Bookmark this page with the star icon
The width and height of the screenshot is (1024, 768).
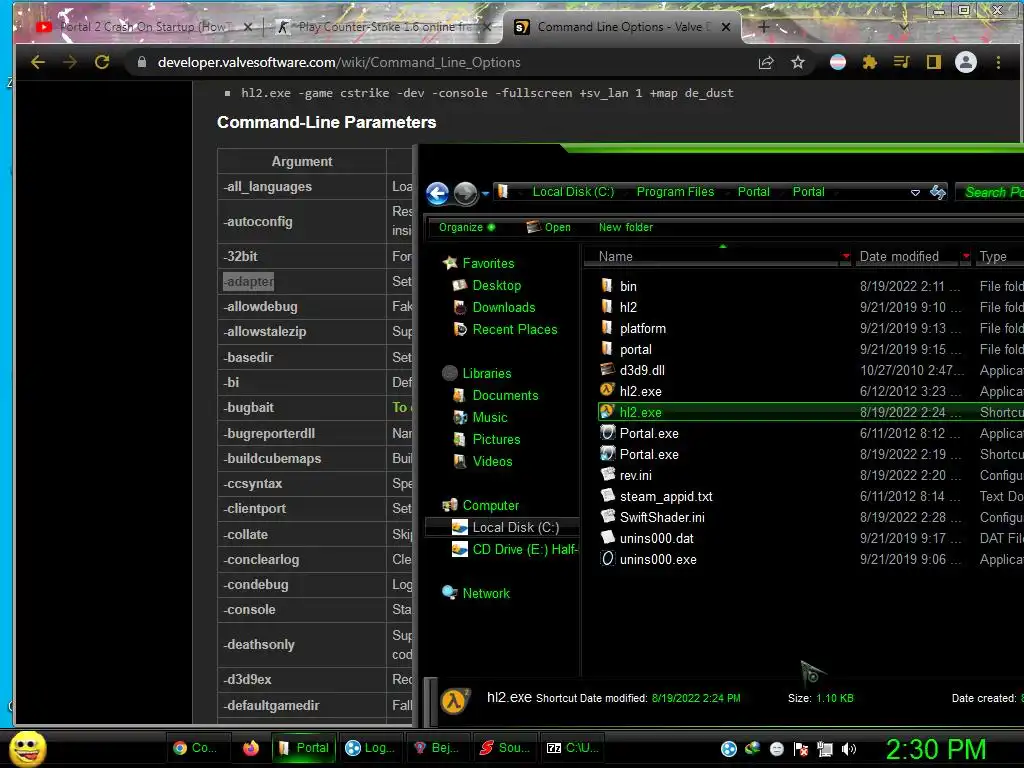coord(798,62)
